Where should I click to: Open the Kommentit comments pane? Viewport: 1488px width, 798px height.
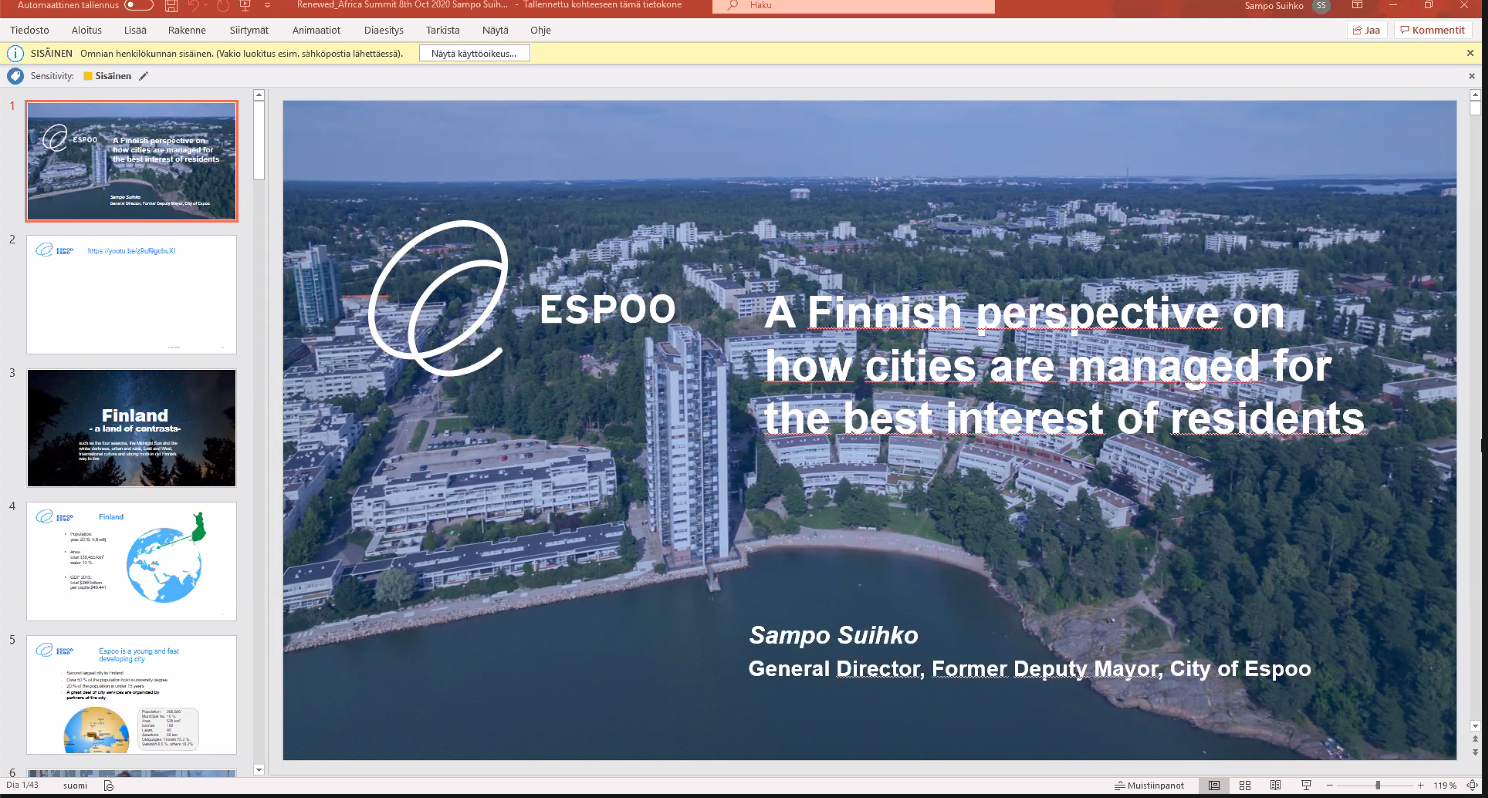point(1432,30)
